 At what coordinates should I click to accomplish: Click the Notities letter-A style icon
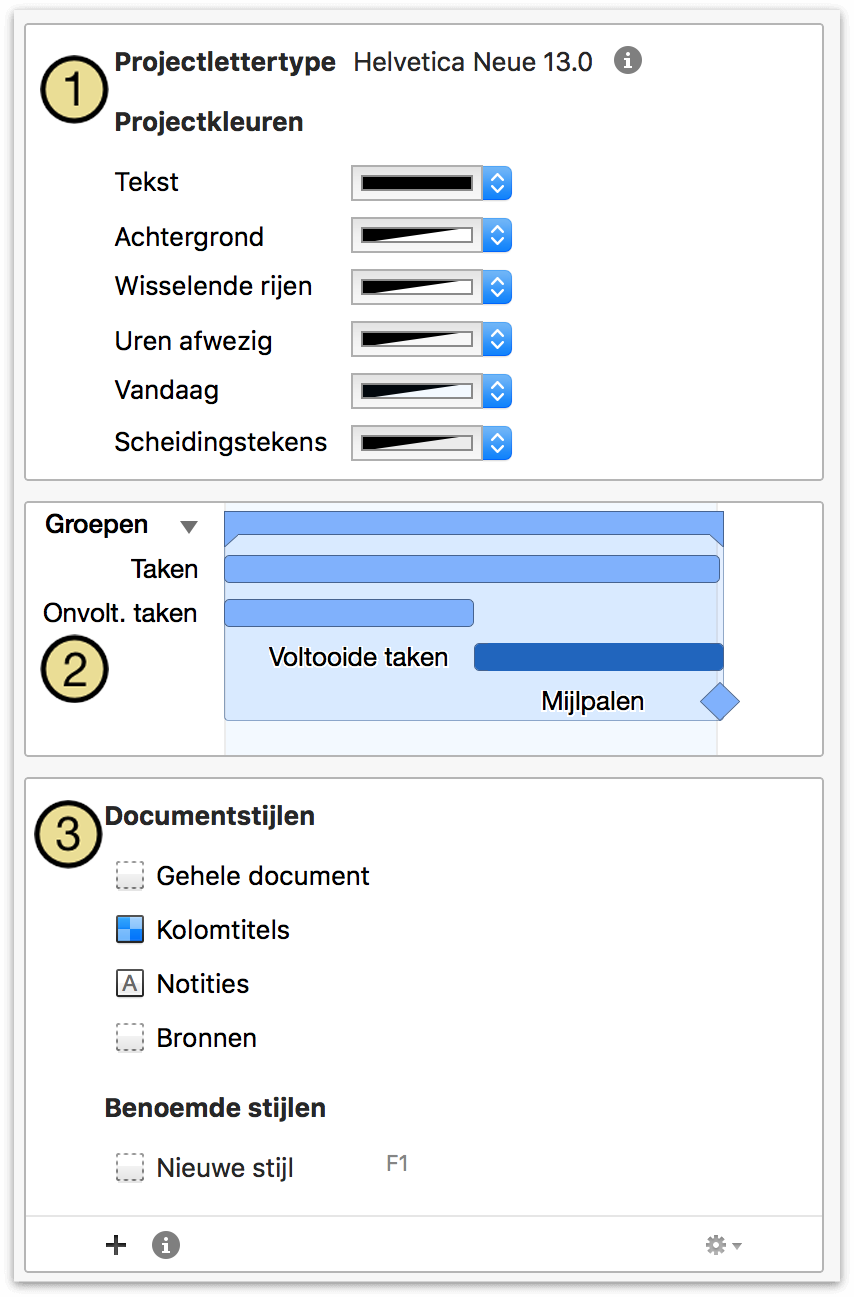coord(129,984)
